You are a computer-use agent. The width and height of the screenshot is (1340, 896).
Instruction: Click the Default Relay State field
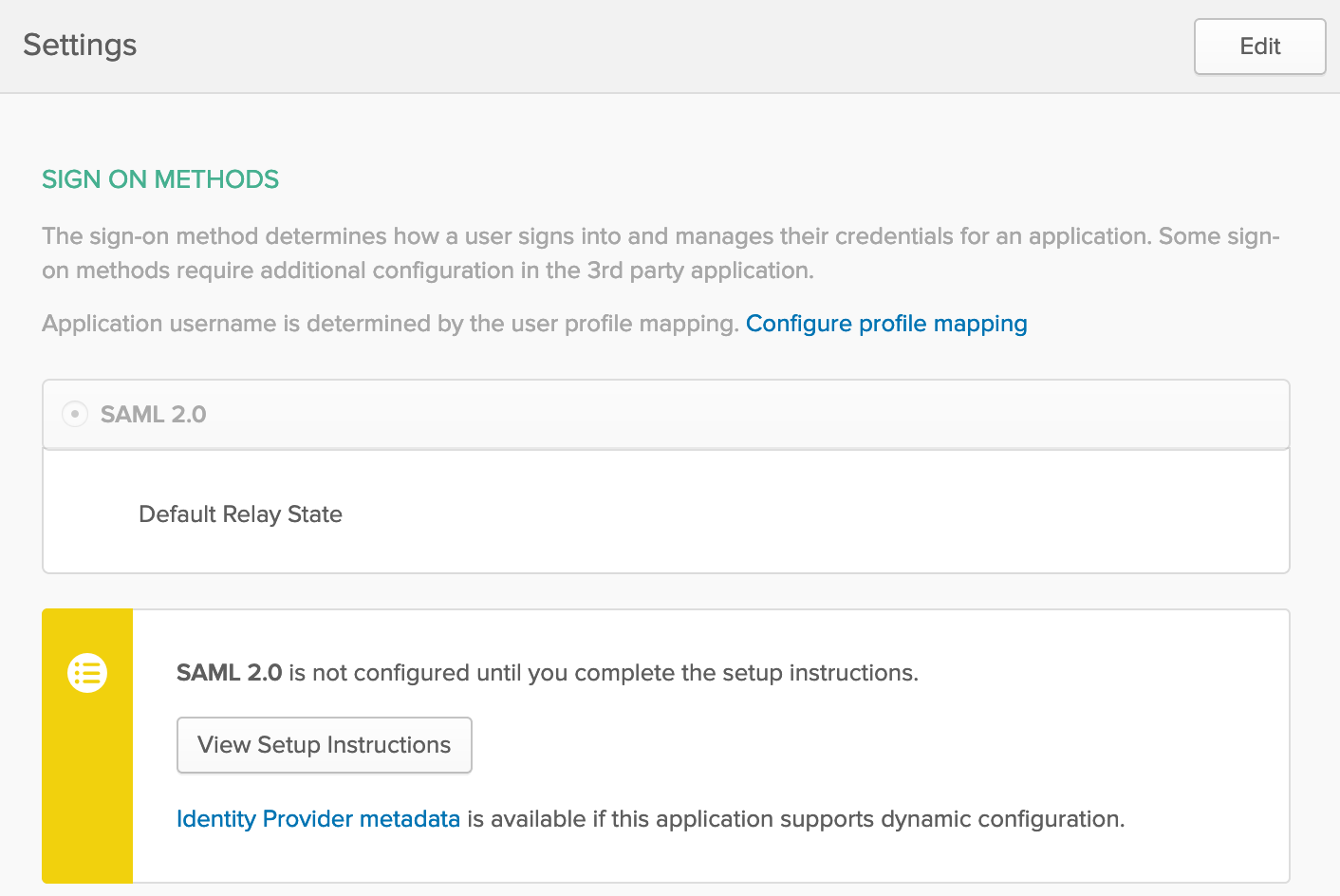coord(240,513)
